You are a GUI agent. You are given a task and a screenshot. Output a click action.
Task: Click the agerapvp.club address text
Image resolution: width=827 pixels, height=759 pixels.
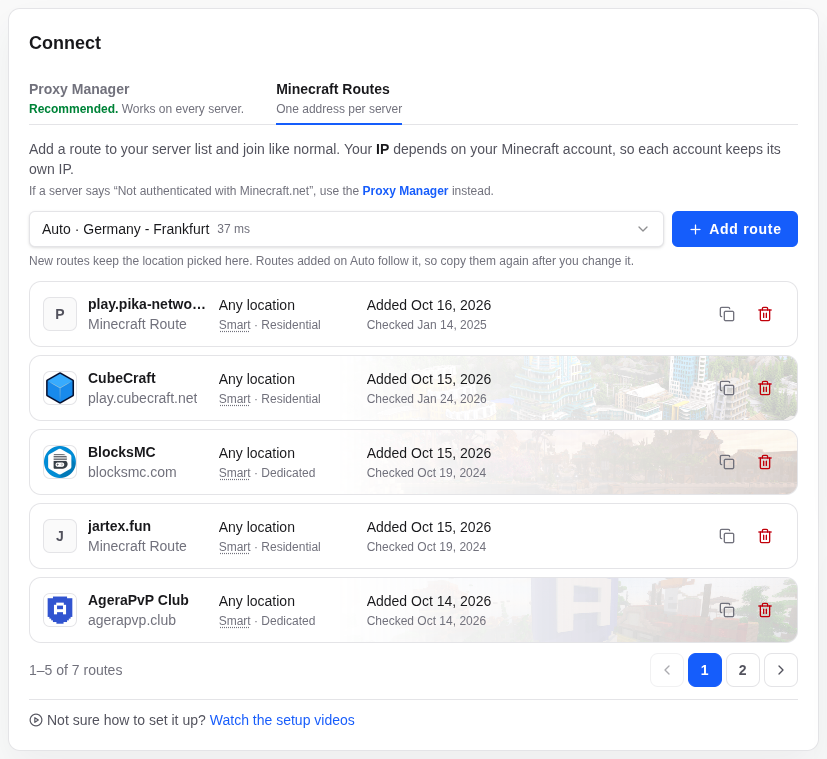click(132, 620)
